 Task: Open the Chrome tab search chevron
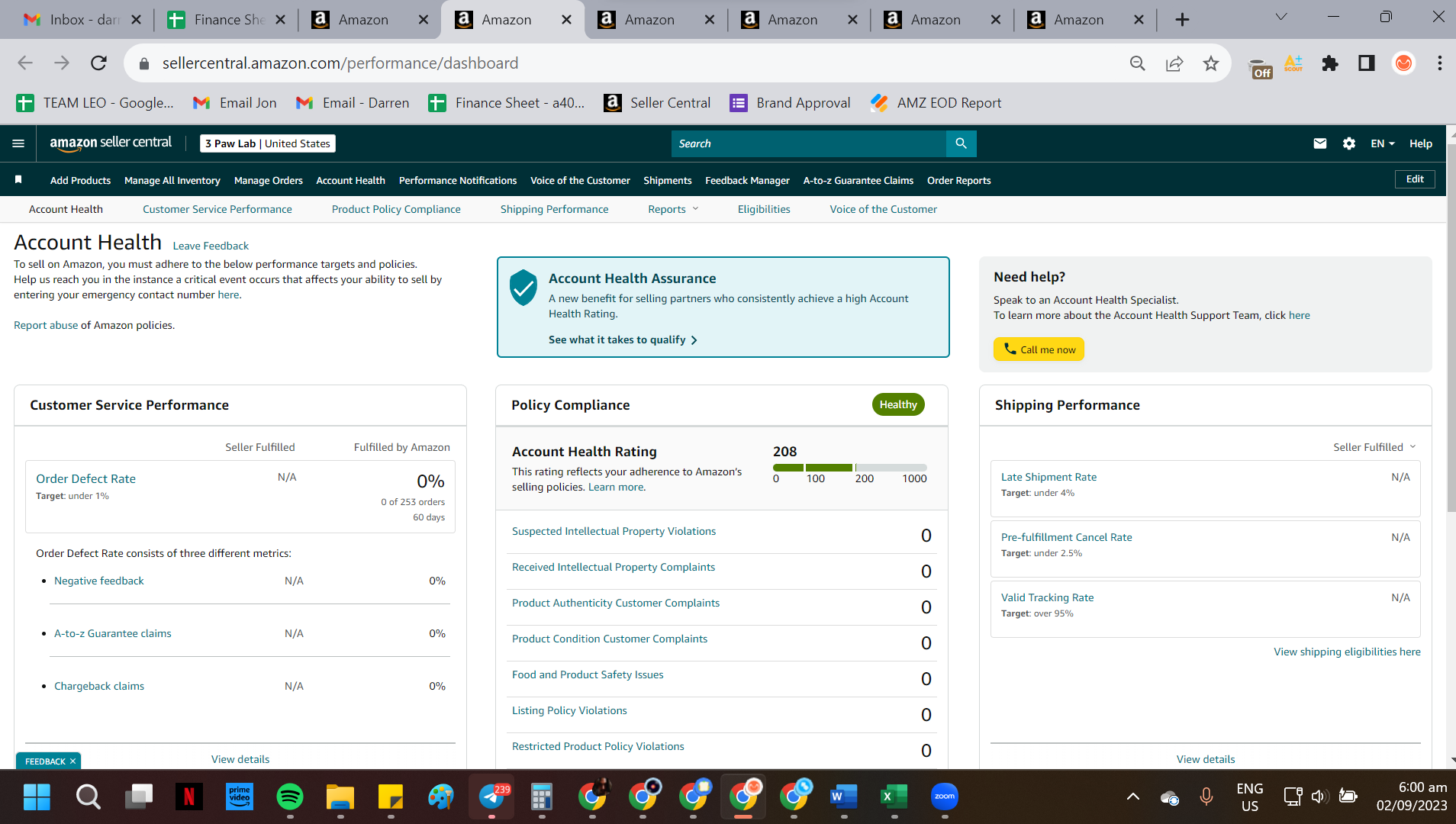1281,17
